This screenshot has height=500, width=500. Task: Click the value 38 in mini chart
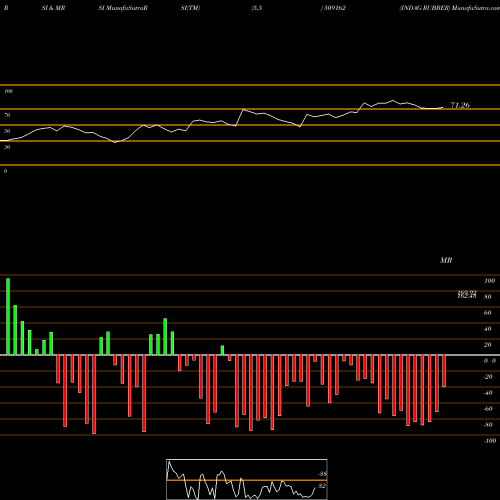(322, 474)
